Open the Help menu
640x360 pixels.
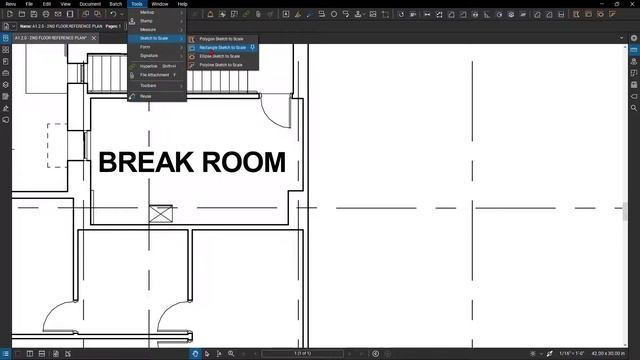point(182,4)
